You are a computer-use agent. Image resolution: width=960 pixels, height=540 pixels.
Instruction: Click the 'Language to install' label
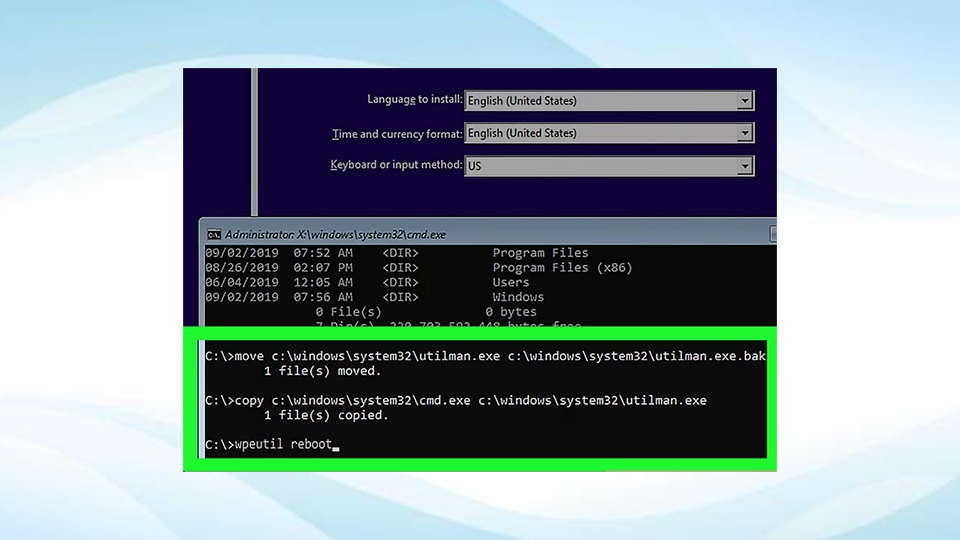414,100
